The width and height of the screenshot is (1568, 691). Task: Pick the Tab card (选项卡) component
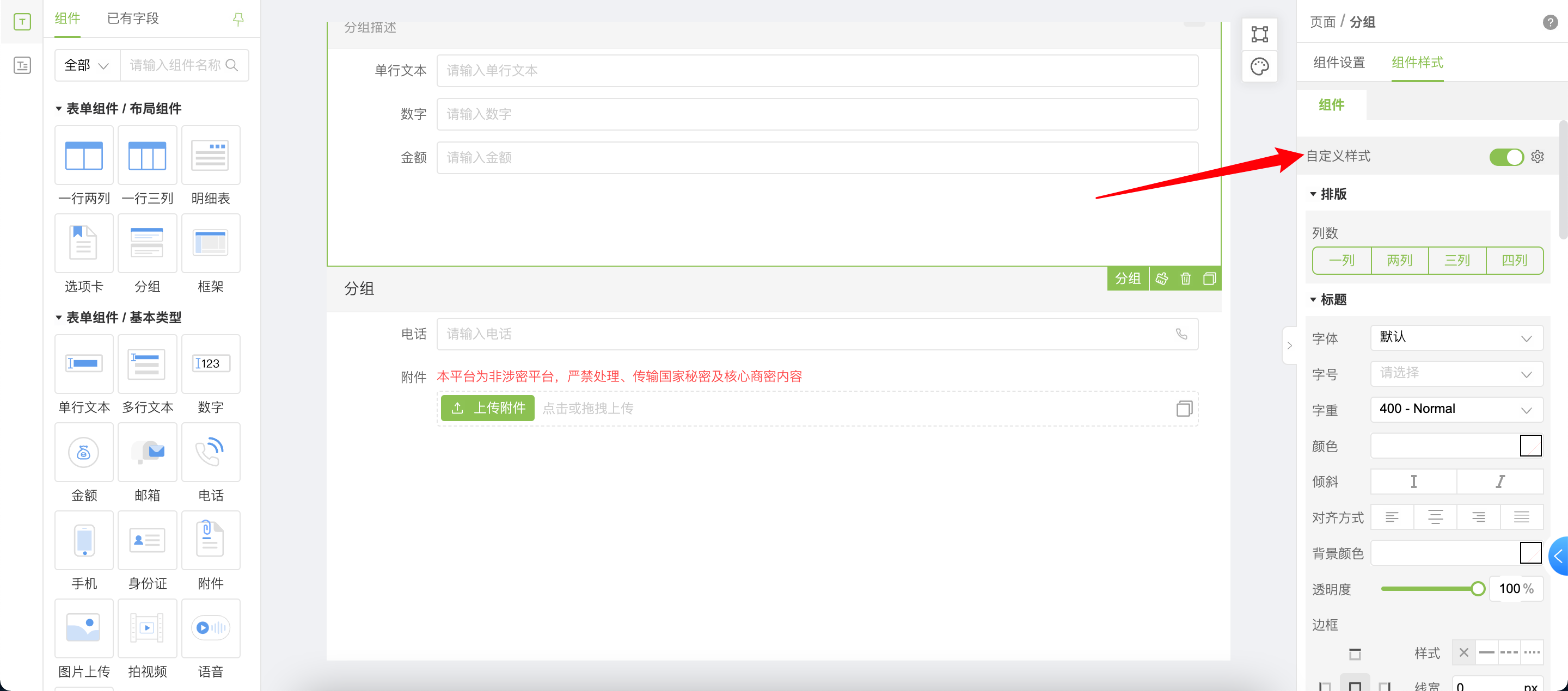point(83,243)
